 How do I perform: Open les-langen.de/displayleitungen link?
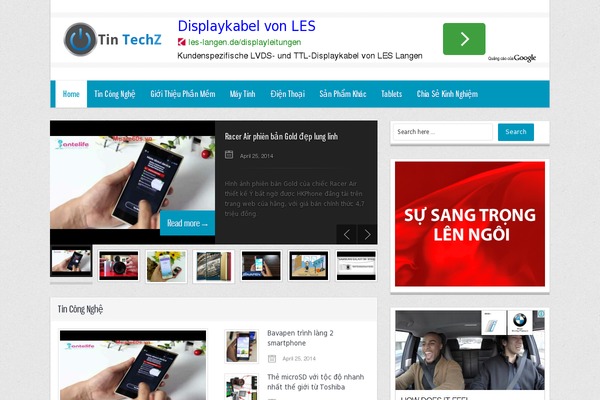tap(245, 42)
